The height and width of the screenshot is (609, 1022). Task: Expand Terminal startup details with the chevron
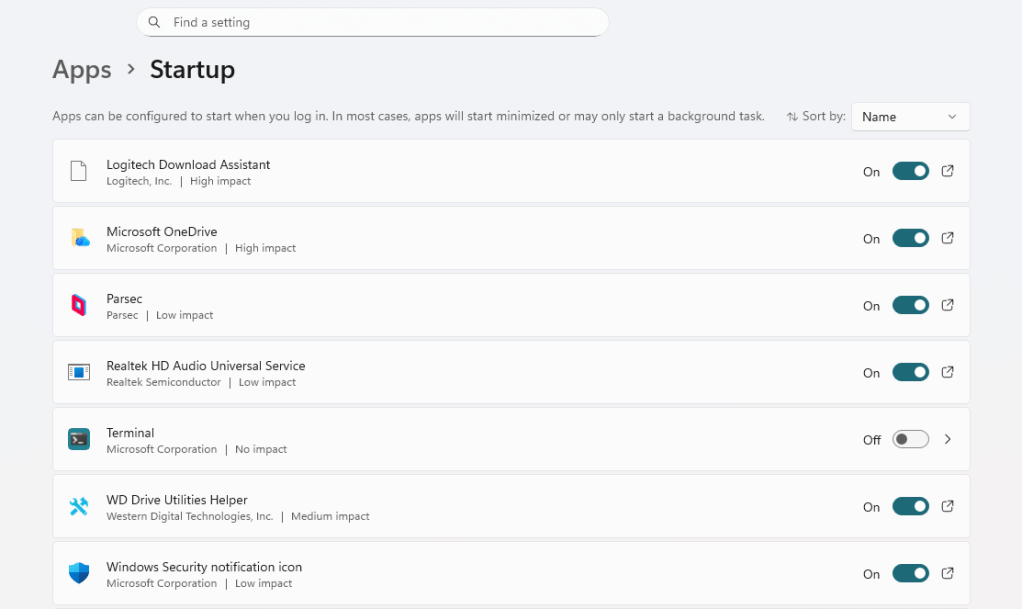[947, 439]
